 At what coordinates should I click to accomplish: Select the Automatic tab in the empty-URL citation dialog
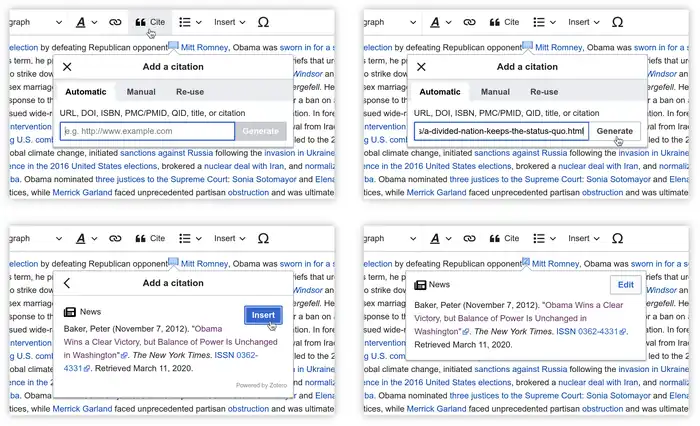click(85, 92)
